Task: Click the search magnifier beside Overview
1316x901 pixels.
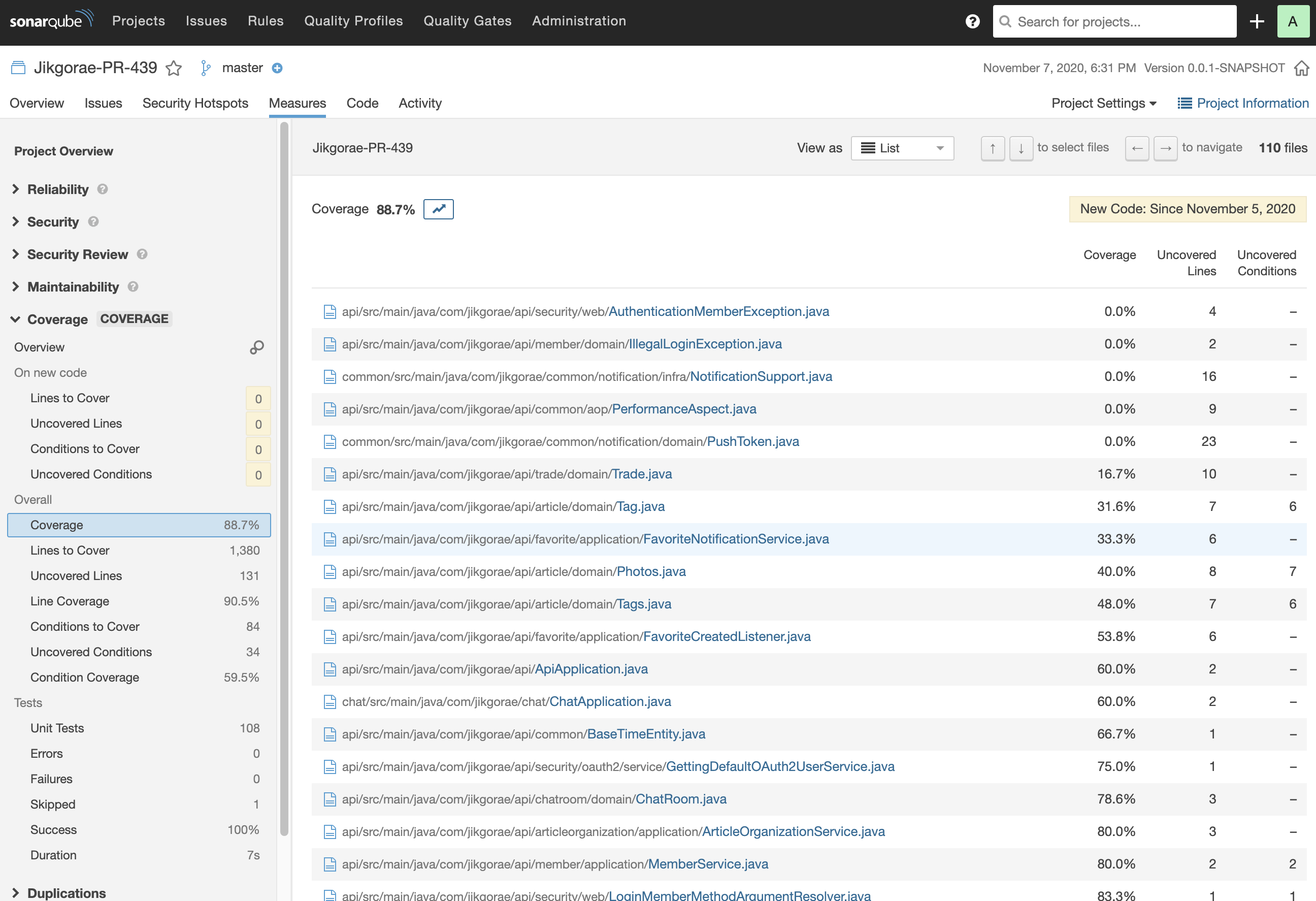Action: point(257,347)
